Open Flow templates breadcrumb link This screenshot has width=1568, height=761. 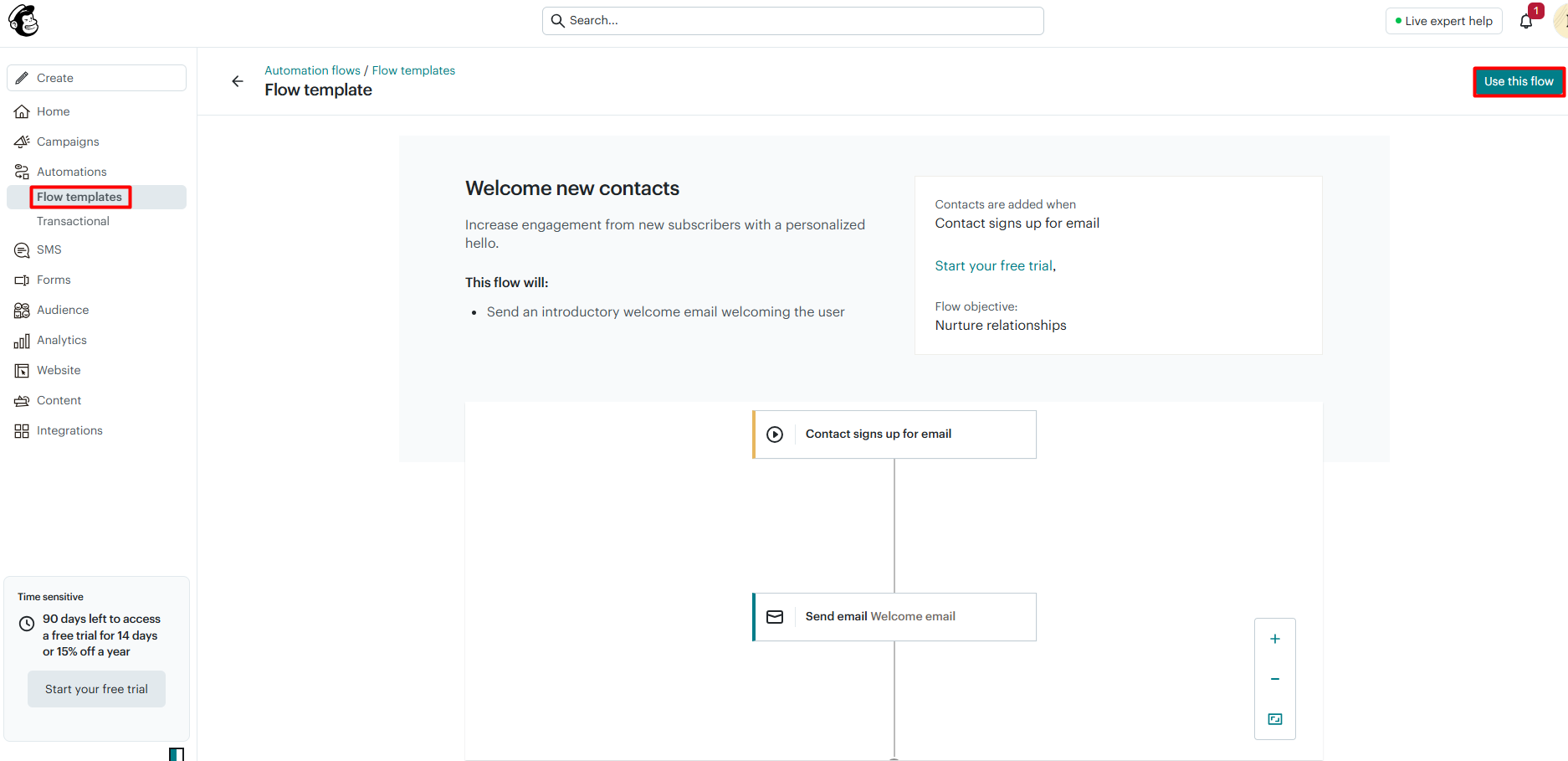(x=413, y=70)
